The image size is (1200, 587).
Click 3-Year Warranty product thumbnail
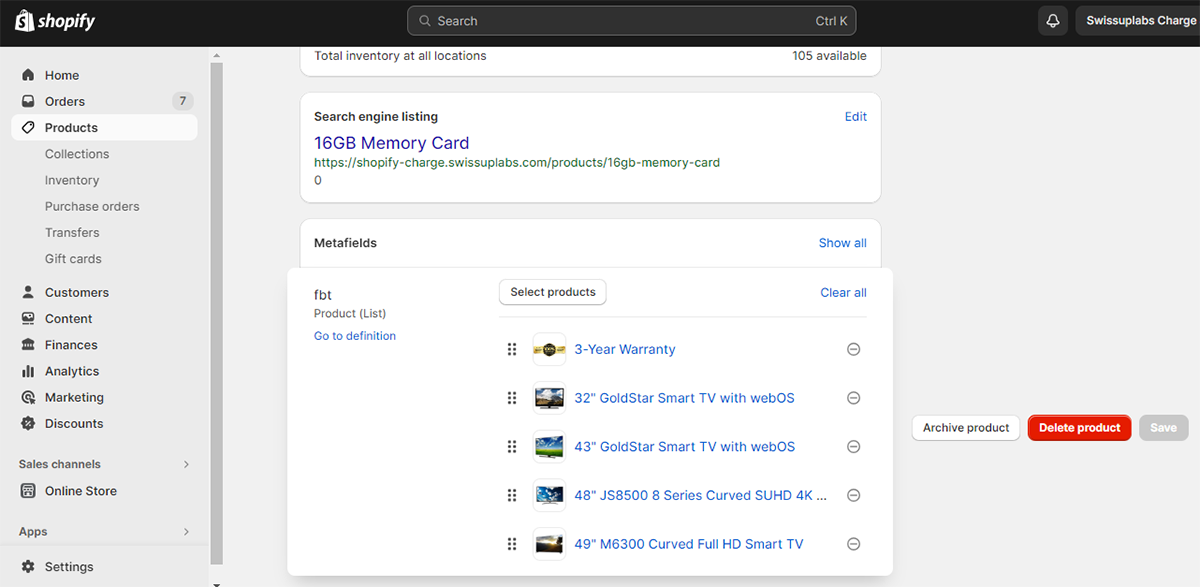[x=549, y=349]
